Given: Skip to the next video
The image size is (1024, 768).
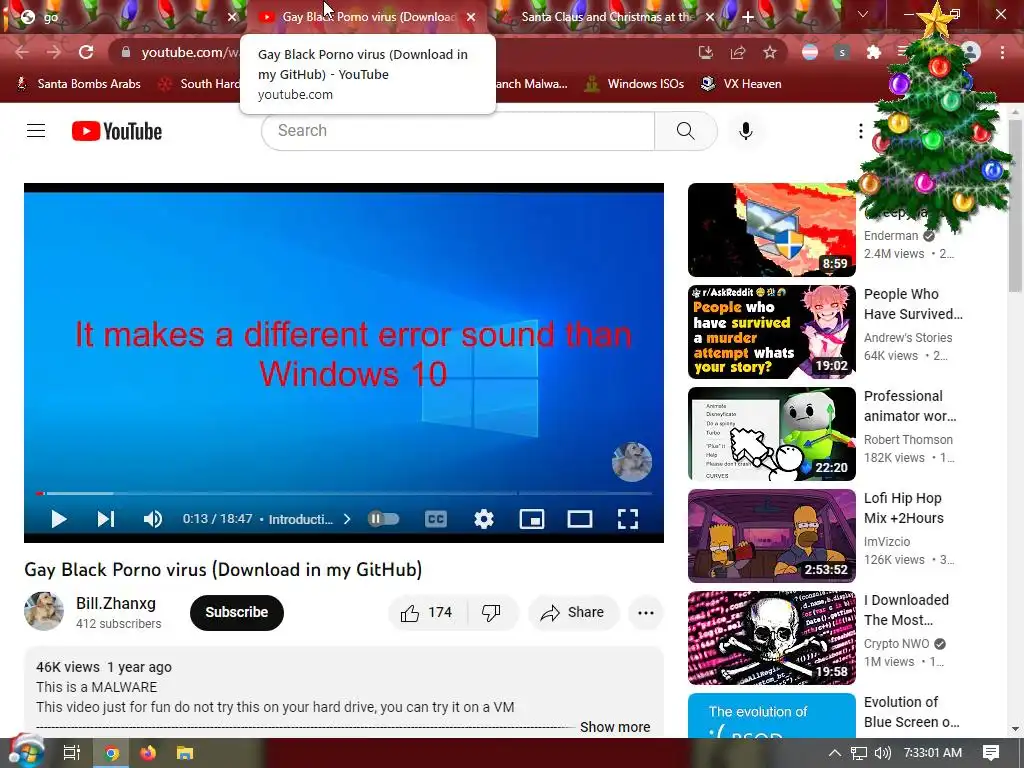Looking at the screenshot, I should (x=106, y=519).
